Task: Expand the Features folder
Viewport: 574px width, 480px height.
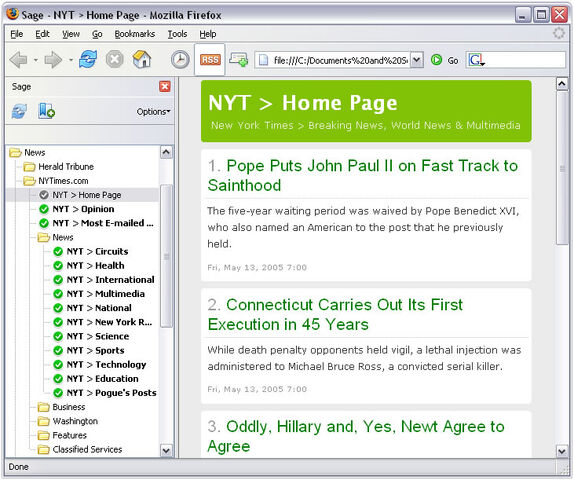Action: tap(44, 435)
